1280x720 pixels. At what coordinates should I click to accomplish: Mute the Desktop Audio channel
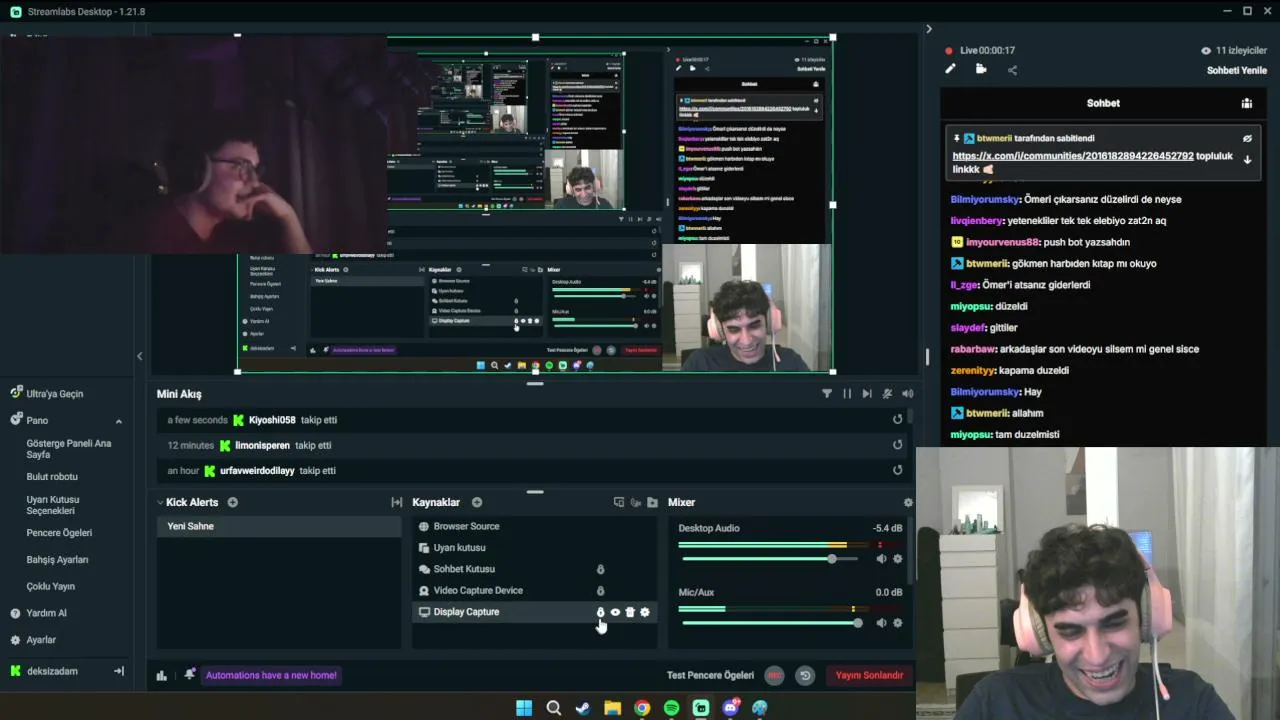pos(881,559)
